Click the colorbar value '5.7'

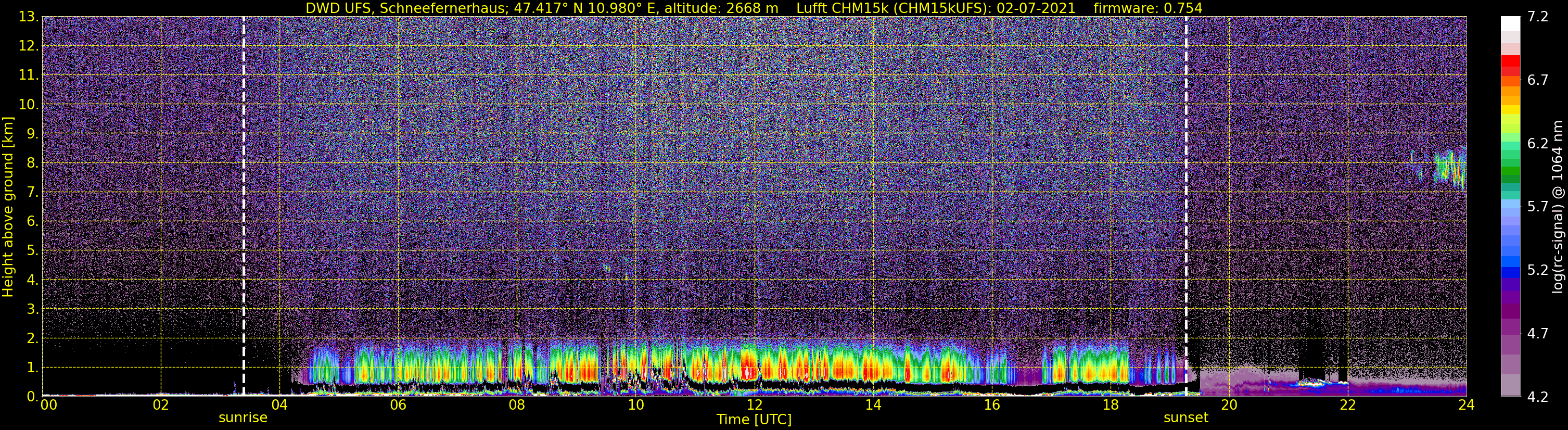[x=1538, y=207]
